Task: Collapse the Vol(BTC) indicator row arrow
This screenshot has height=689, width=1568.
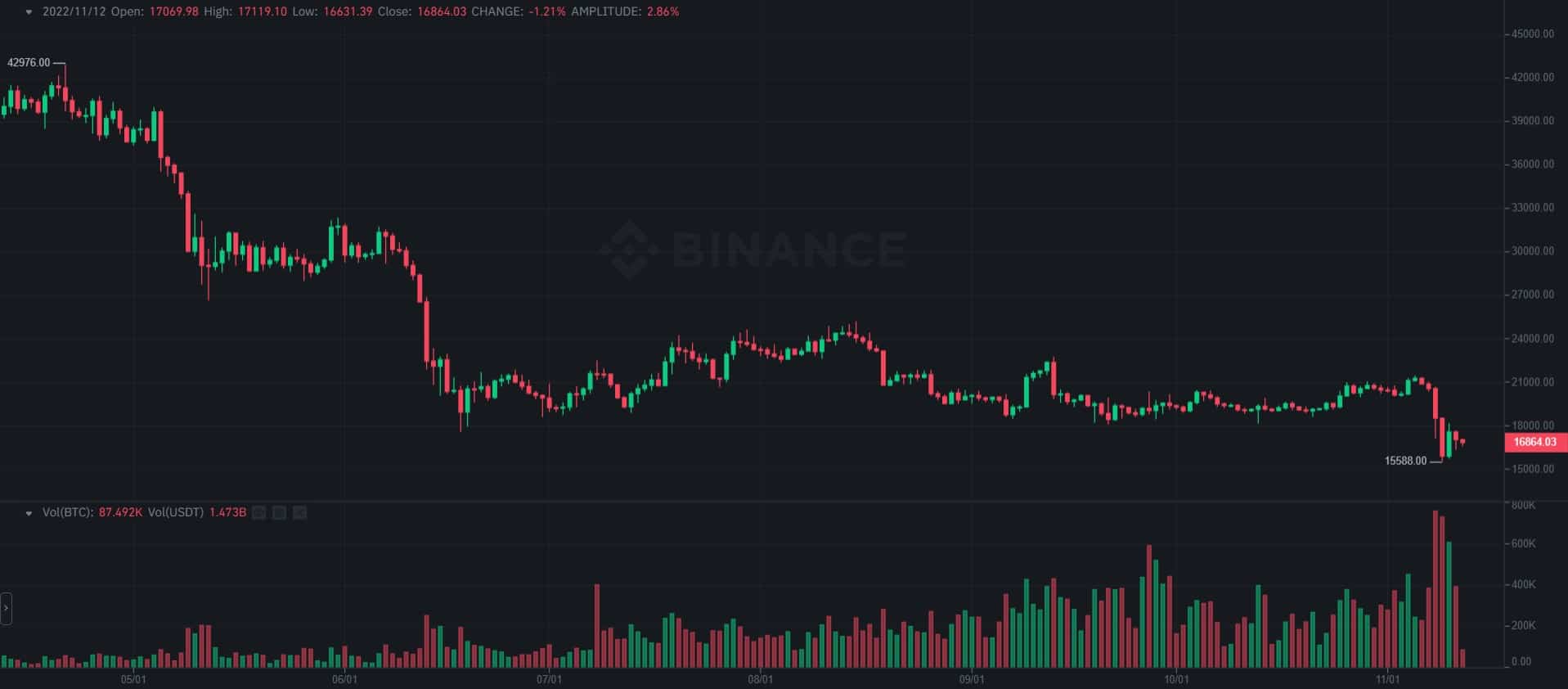Action: coord(29,512)
